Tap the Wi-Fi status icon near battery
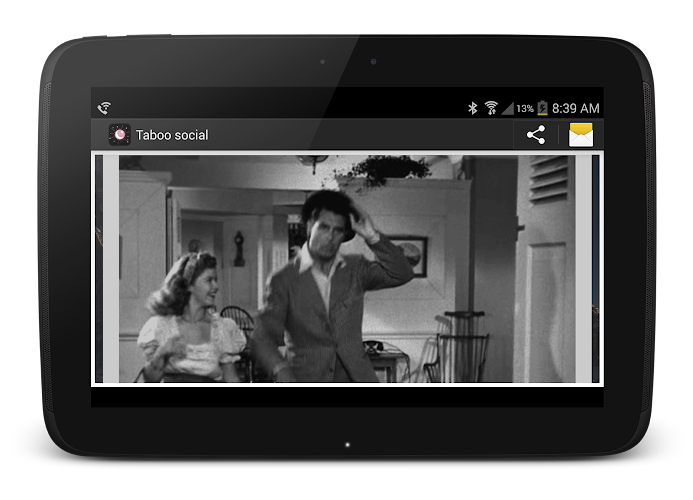This screenshot has width=693, height=500. [x=491, y=108]
